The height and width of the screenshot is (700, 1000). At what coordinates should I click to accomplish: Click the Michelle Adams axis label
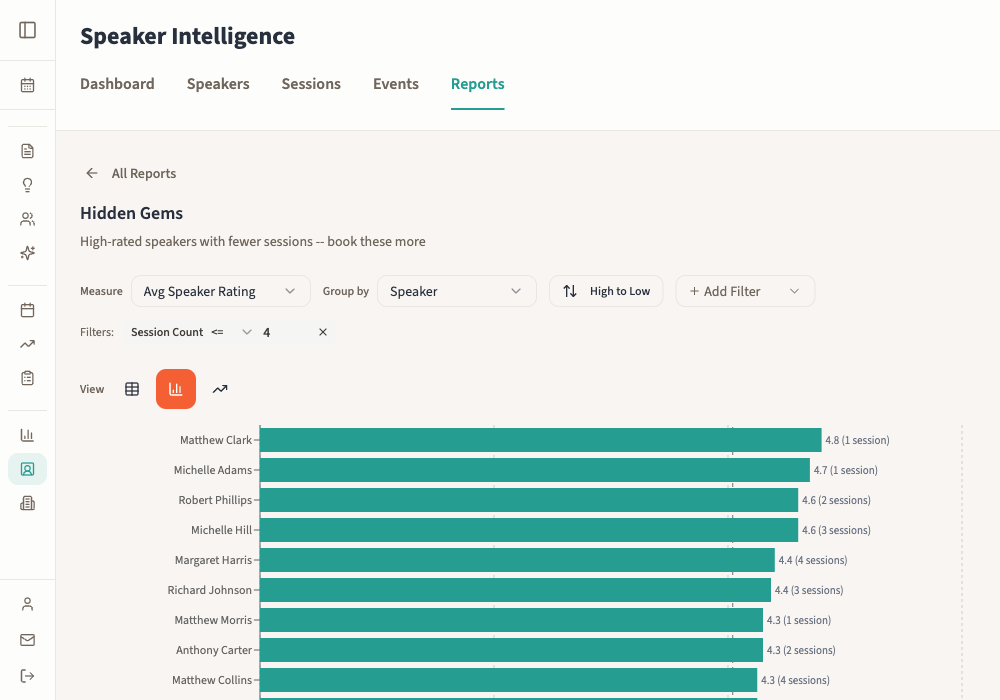click(213, 470)
